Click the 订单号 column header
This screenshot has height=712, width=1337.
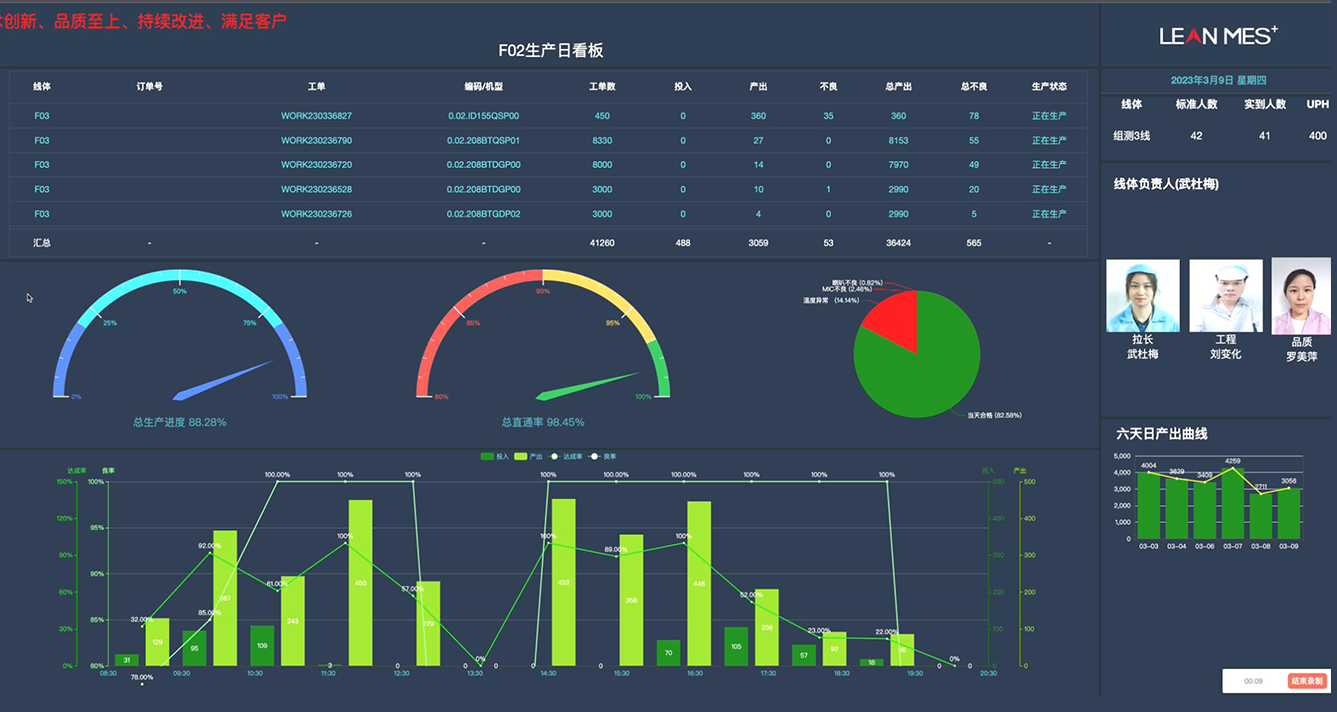(149, 87)
